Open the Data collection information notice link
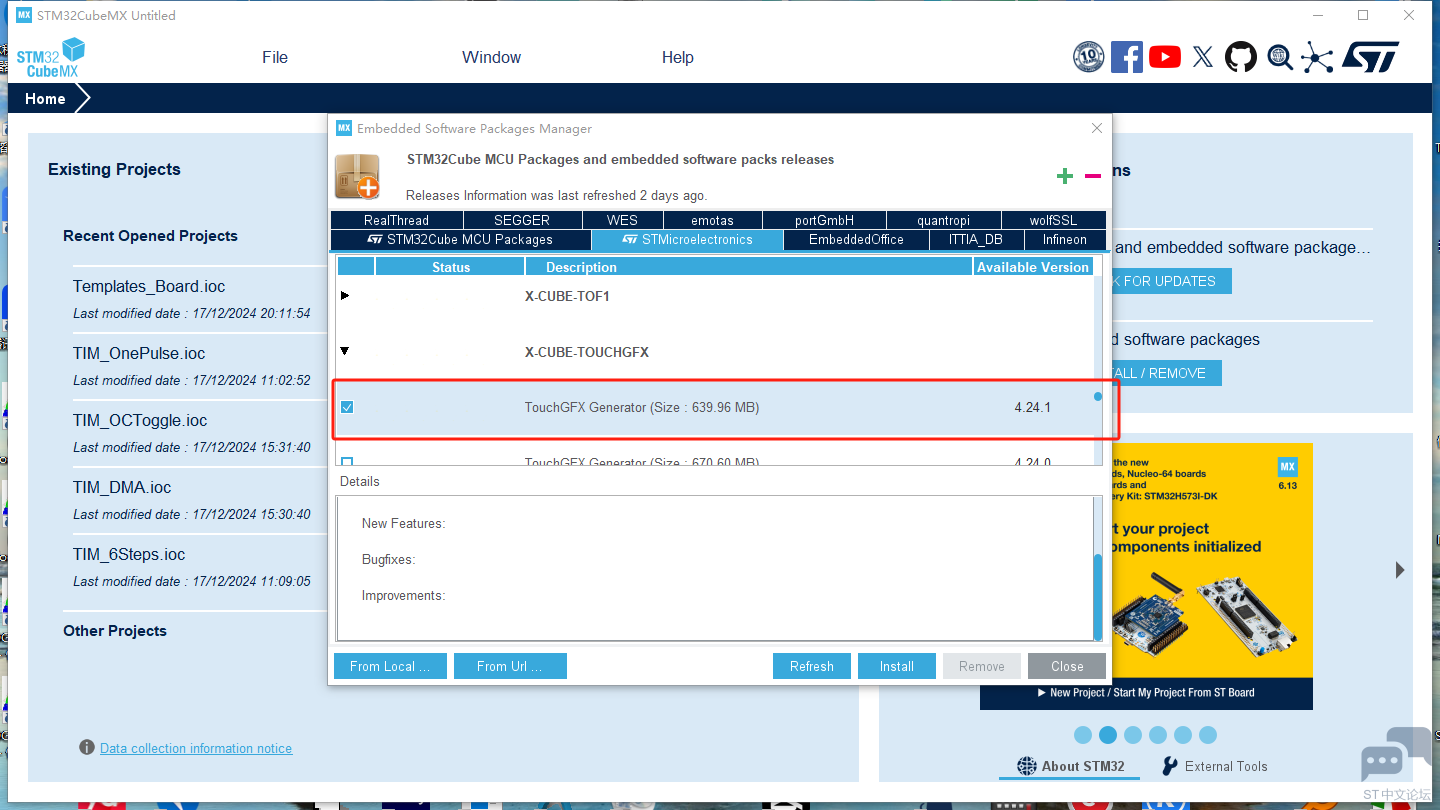The height and width of the screenshot is (810, 1440). point(196,748)
